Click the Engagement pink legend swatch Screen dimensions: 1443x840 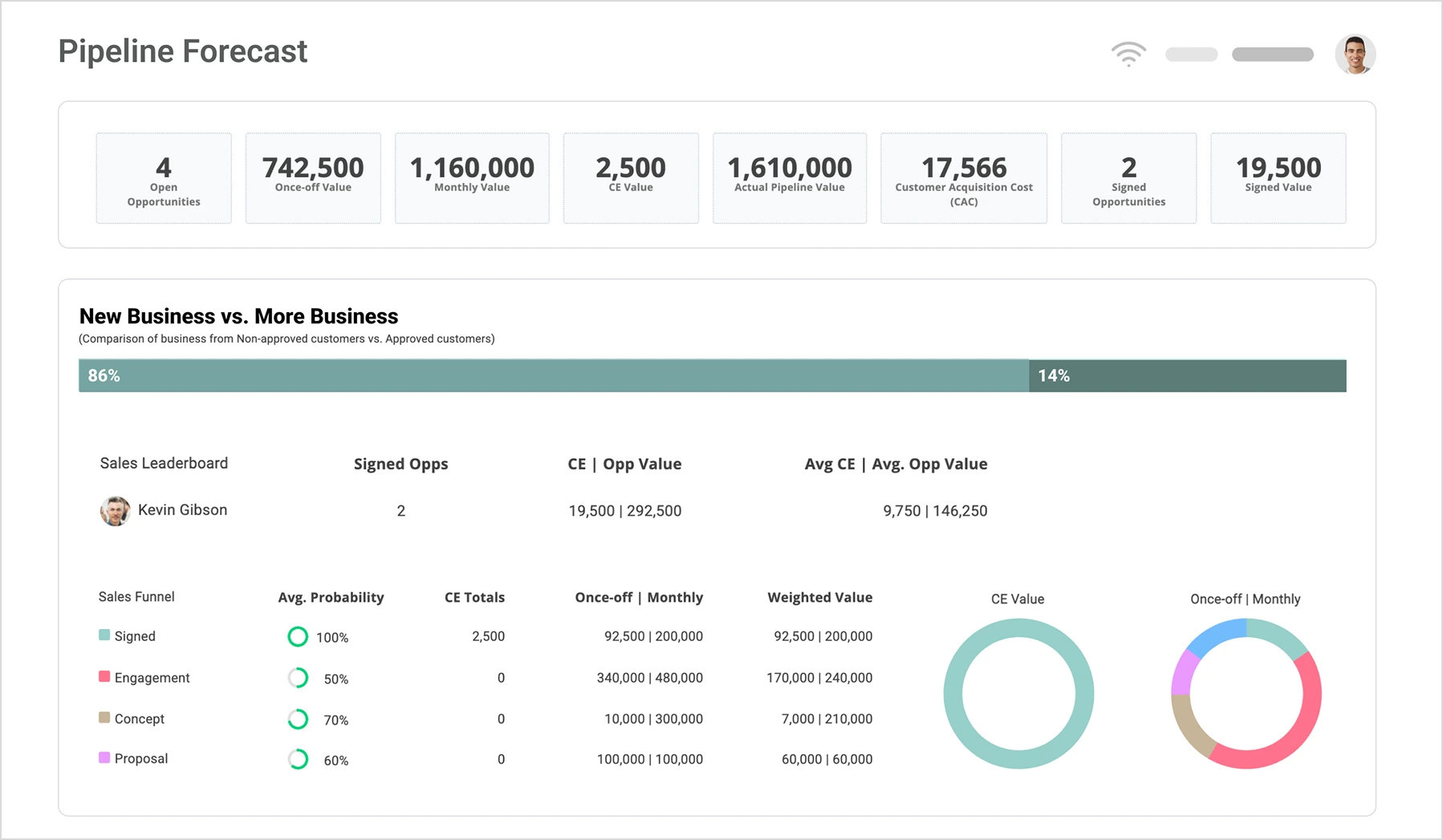click(104, 676)
